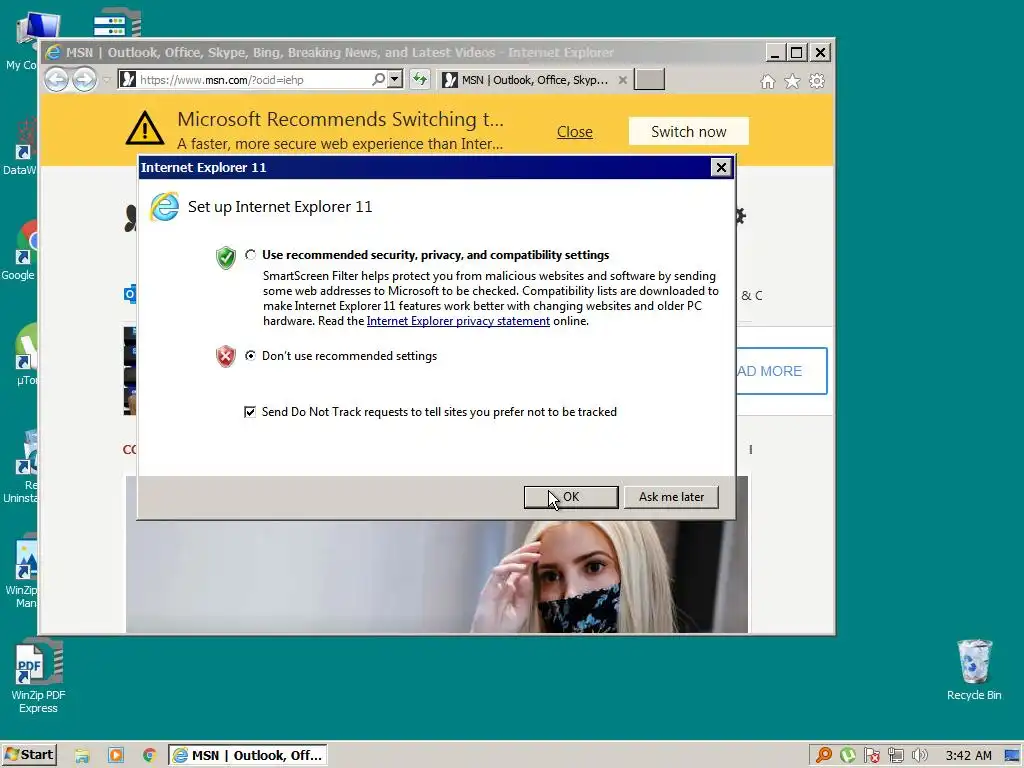1024x768 pixels.
Task: Click the orange search tray icon
Action: [x=824, y=756]
